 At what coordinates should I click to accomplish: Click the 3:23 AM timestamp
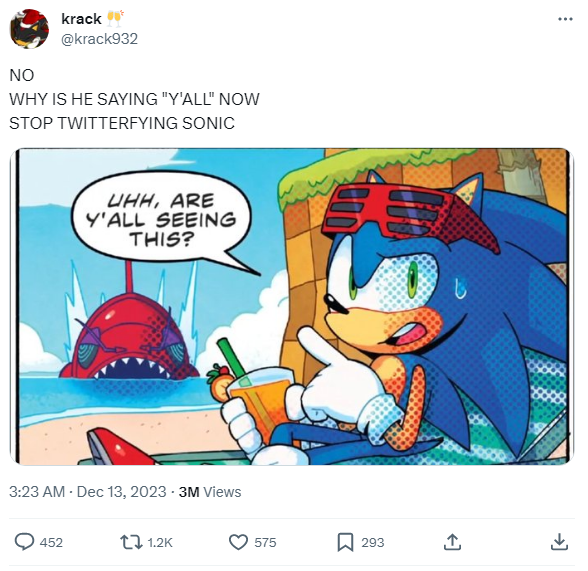[x=37, y=492]
